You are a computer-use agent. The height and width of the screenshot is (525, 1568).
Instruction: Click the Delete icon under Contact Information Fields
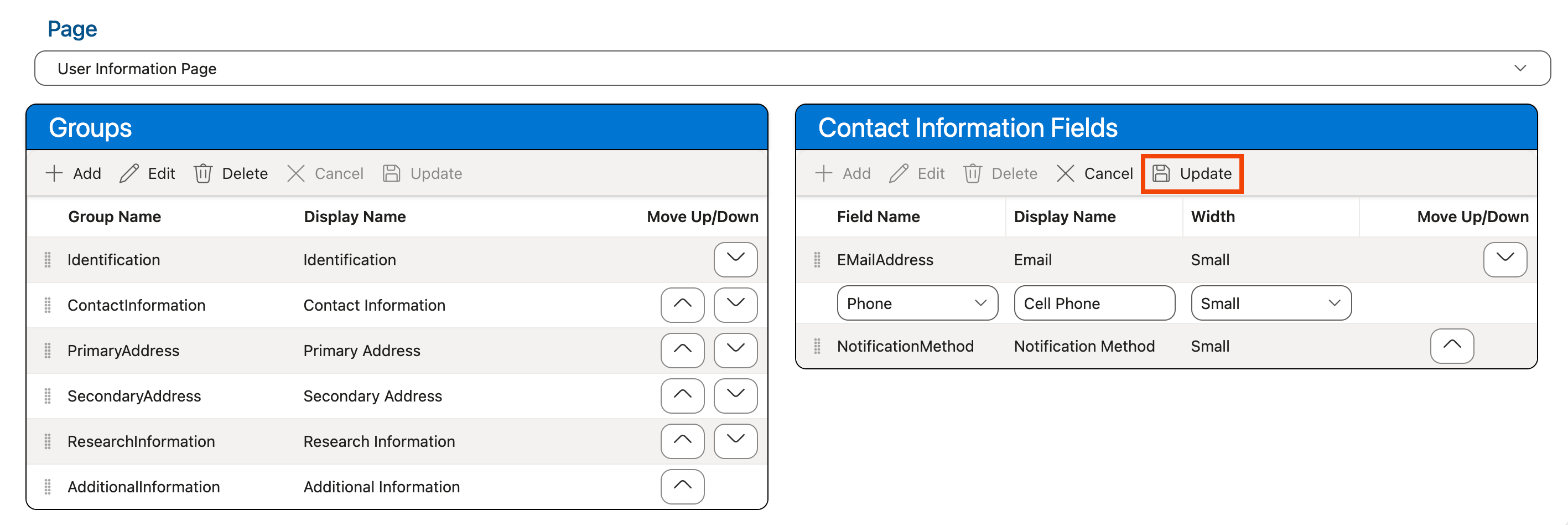pos(973,173)
